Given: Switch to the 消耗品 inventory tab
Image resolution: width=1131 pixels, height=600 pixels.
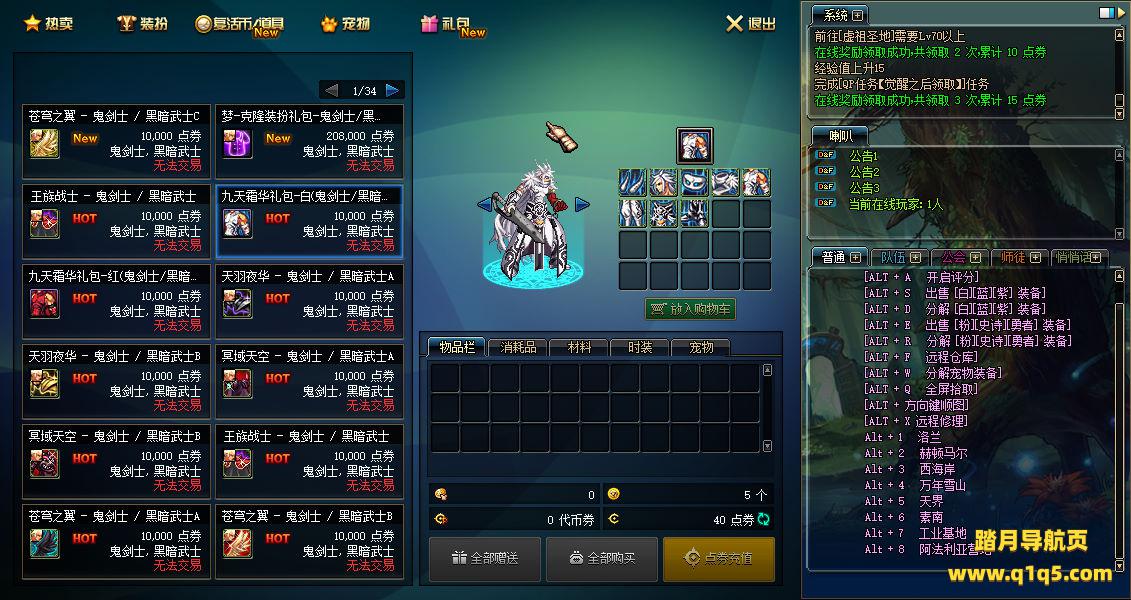Looking at the screenshot, I should tap(518, 348).
